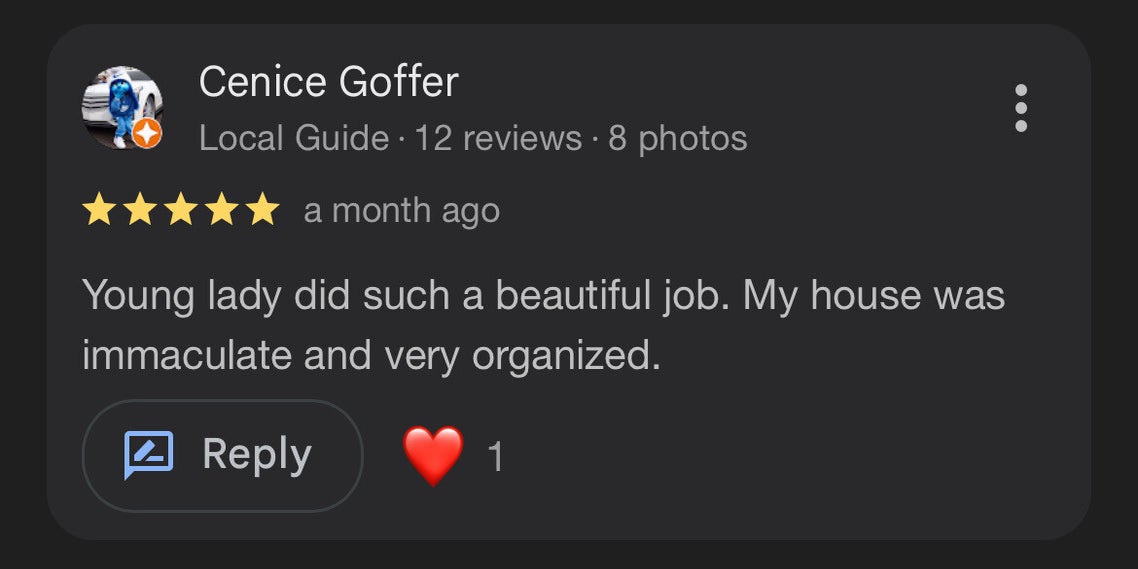
Task: Click the reviewer name Cenice Goffer
Action: 328,81
